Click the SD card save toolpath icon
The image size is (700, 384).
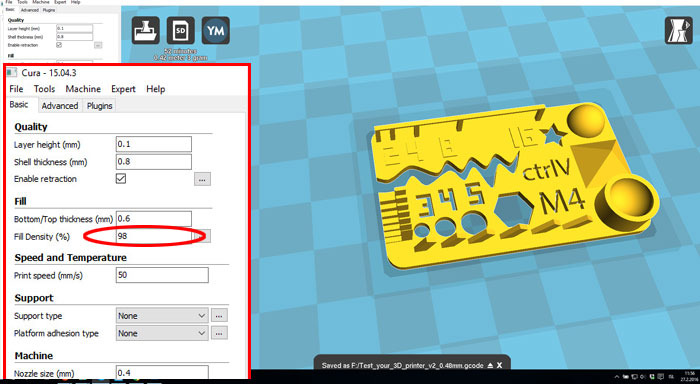tap(180, 30)
